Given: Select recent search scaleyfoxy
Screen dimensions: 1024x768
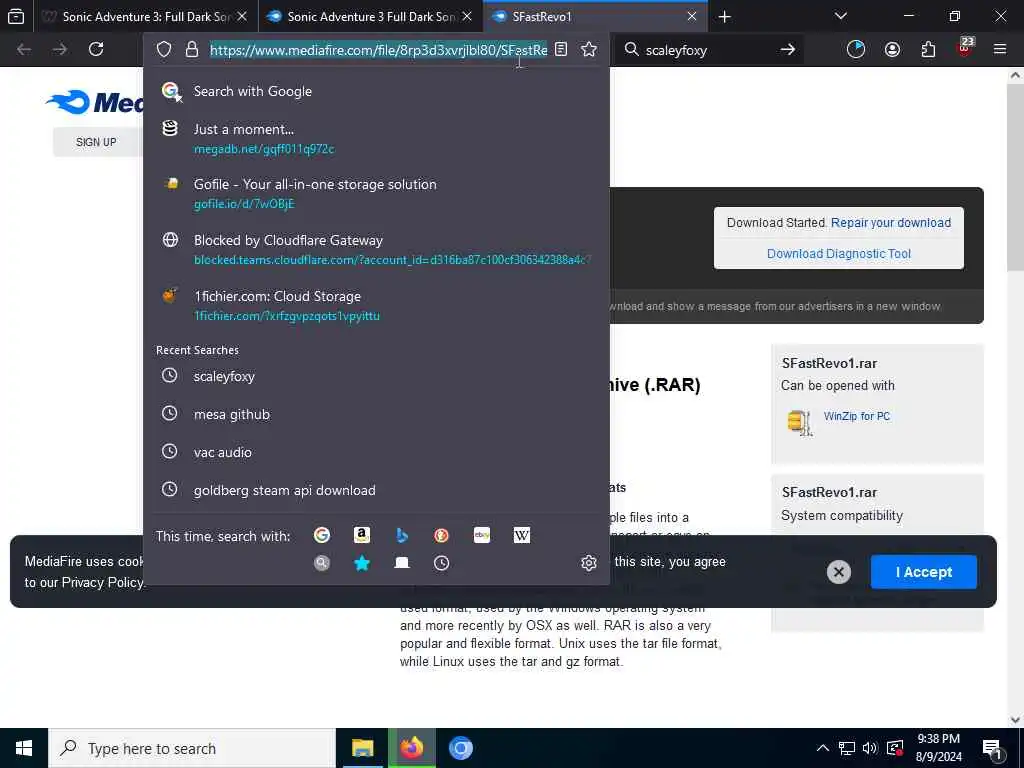Looking at the screenshot, I should tap(376, 376).
